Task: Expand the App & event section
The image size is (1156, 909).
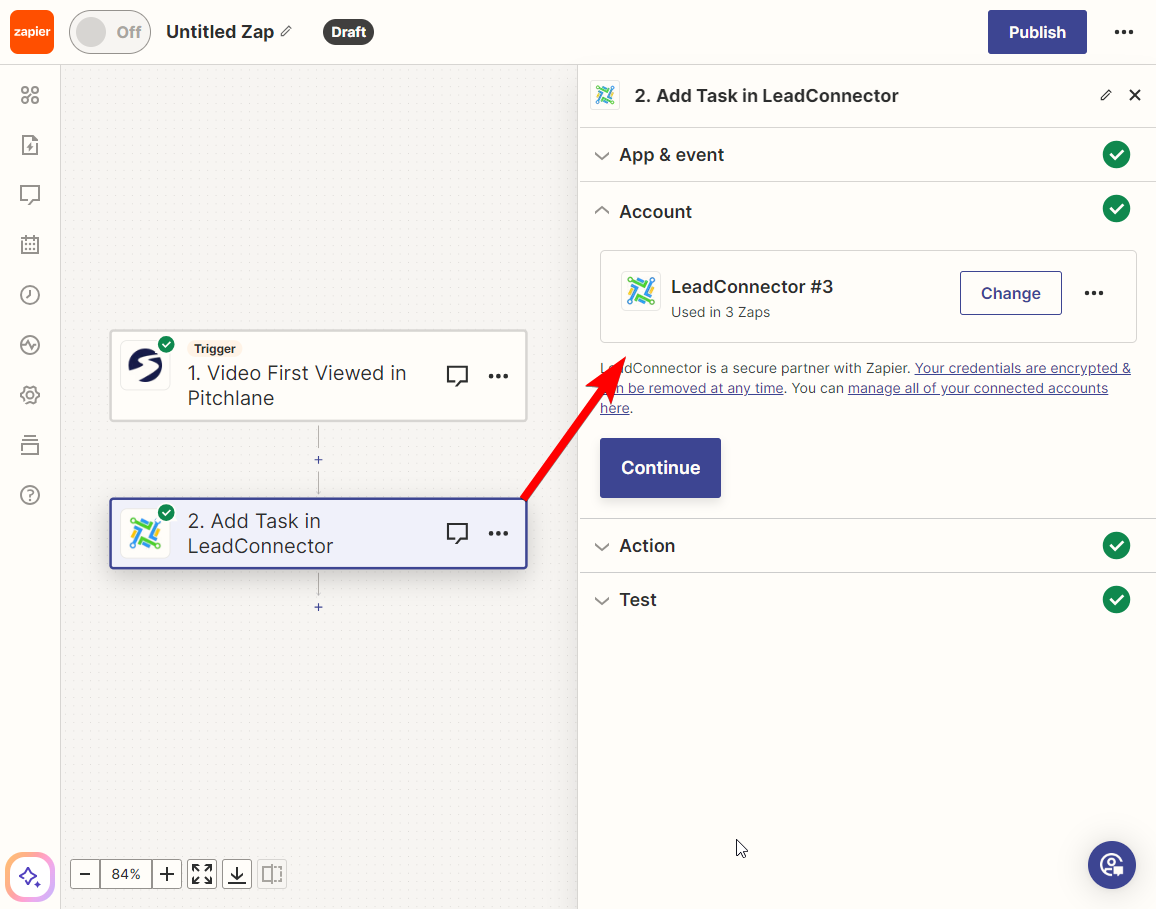Action: (x=867, y=155)
